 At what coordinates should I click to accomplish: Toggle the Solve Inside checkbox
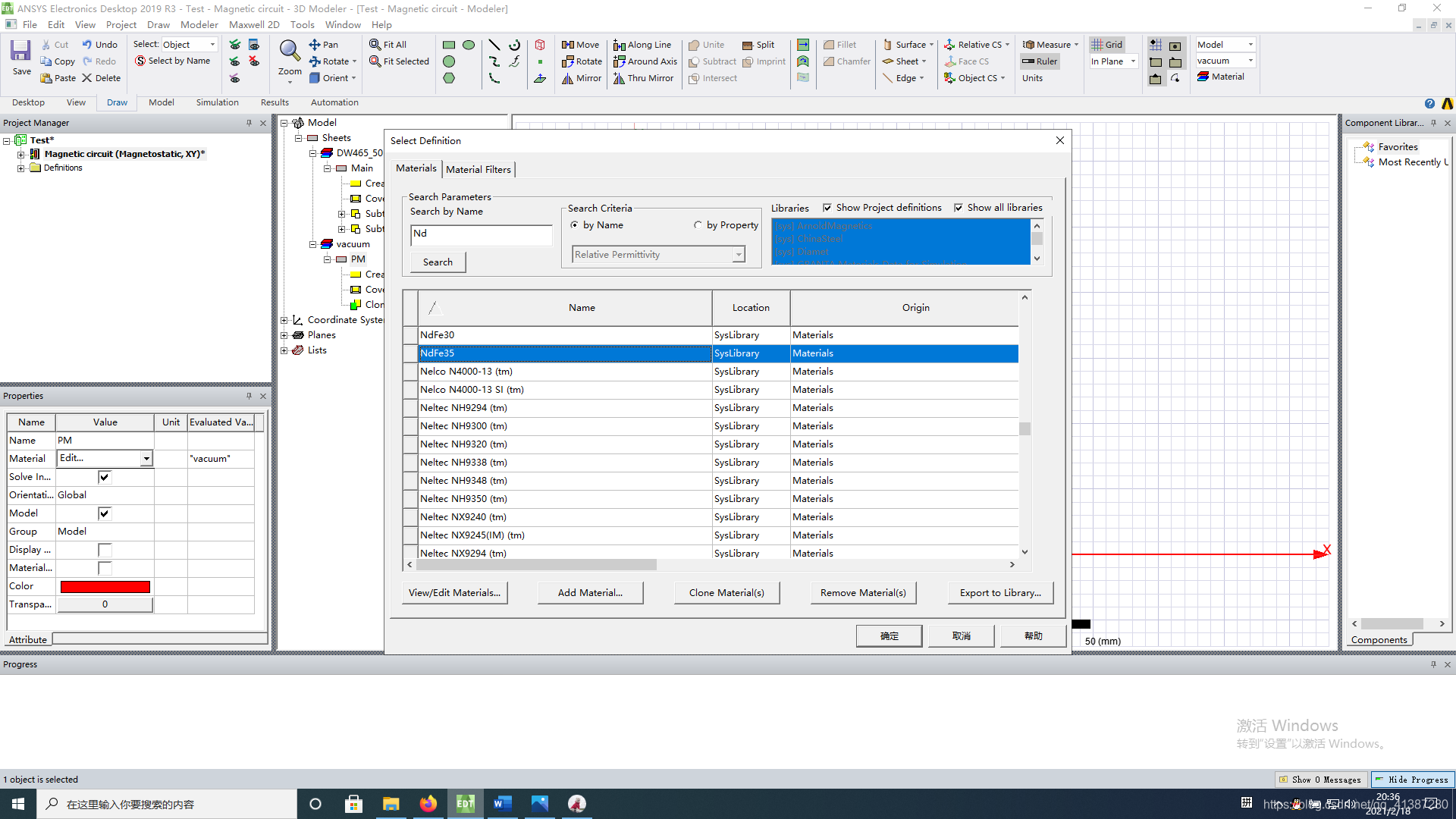point(105,477)
